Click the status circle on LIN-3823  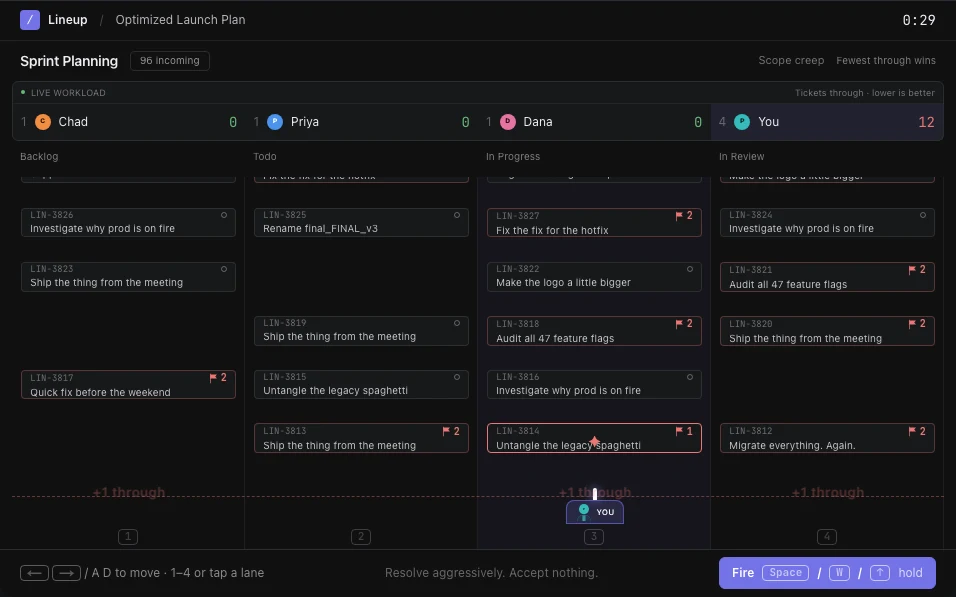(224, 269)
